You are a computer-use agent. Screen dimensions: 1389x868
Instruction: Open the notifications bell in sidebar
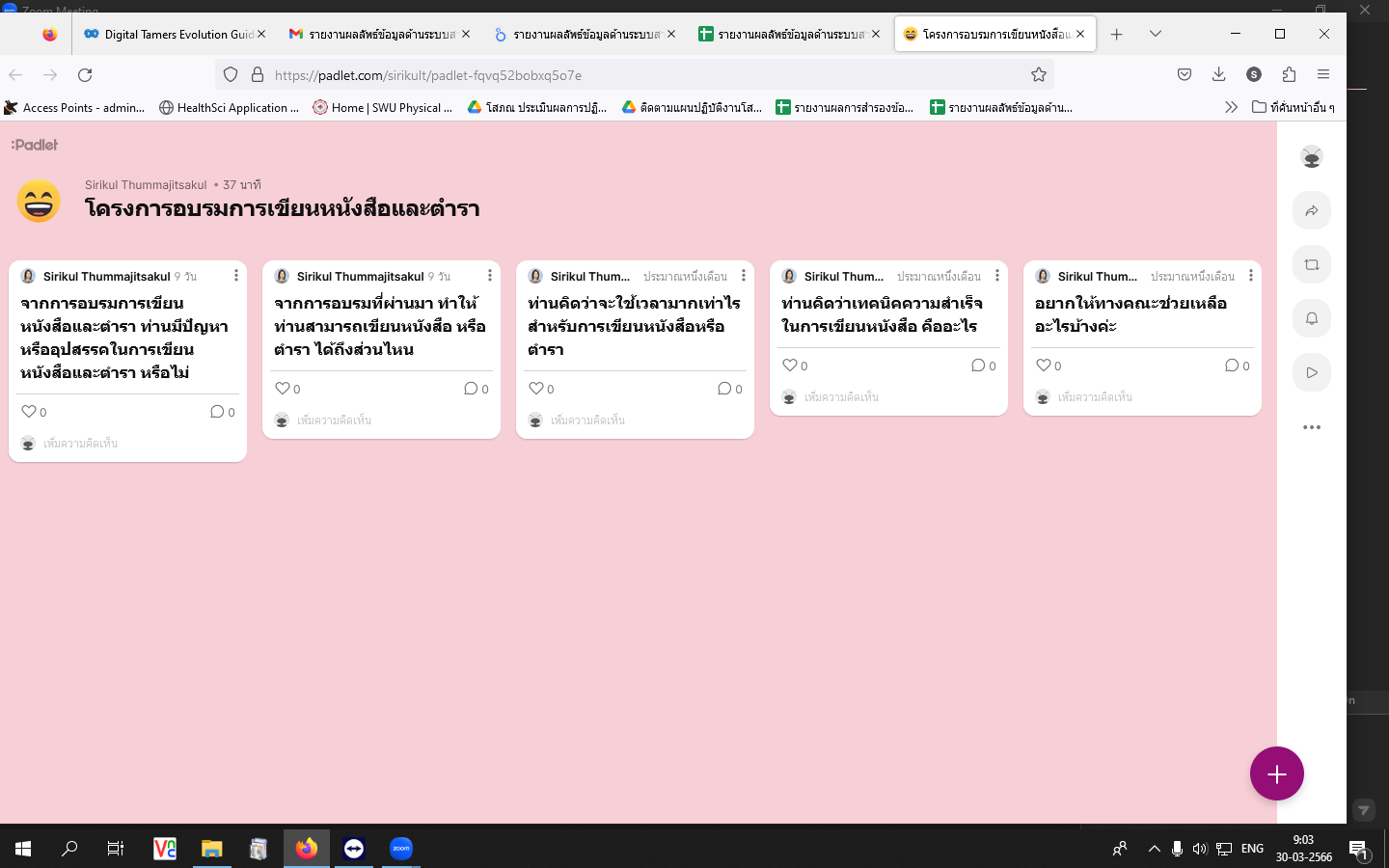pyautogui.click(x=1312, y=318)
